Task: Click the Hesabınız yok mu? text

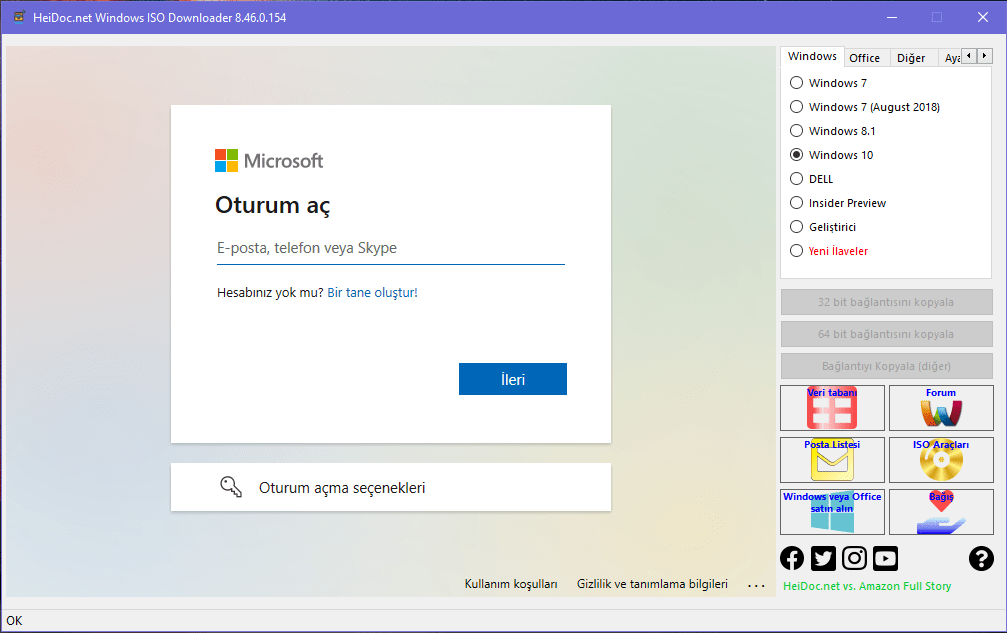Action: 270,293
